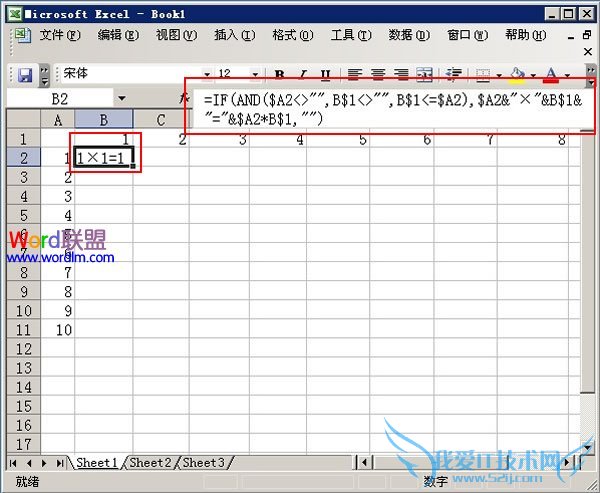
Task: Open 文件(F) menu
Action: point(60,35)
